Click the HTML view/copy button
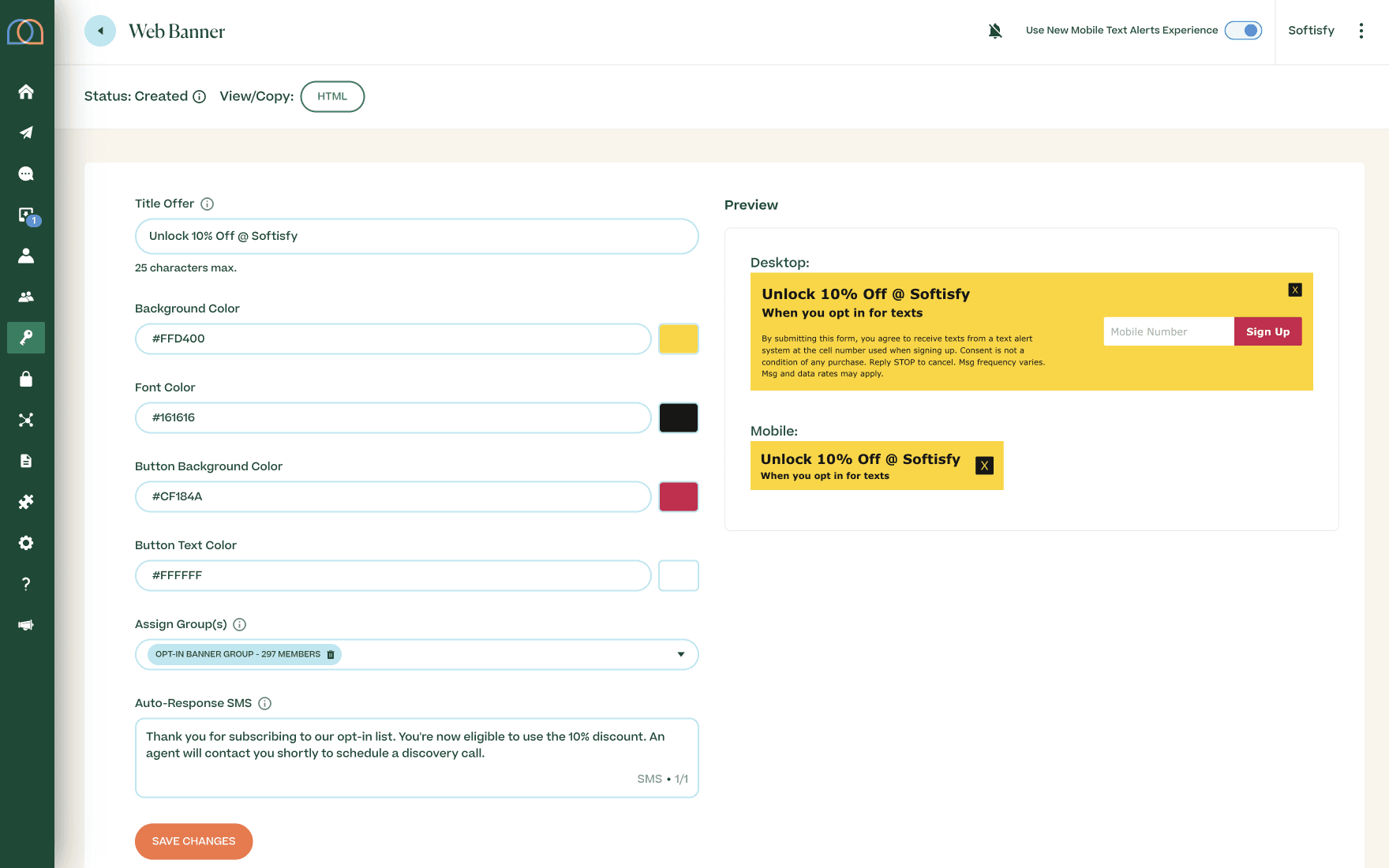 [332, 96]
